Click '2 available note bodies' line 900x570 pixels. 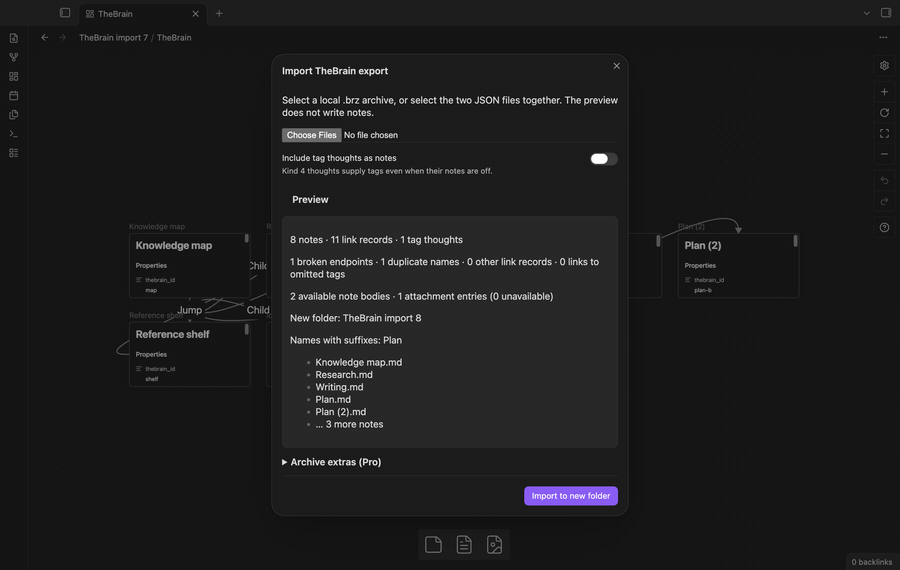pos(421,296)
